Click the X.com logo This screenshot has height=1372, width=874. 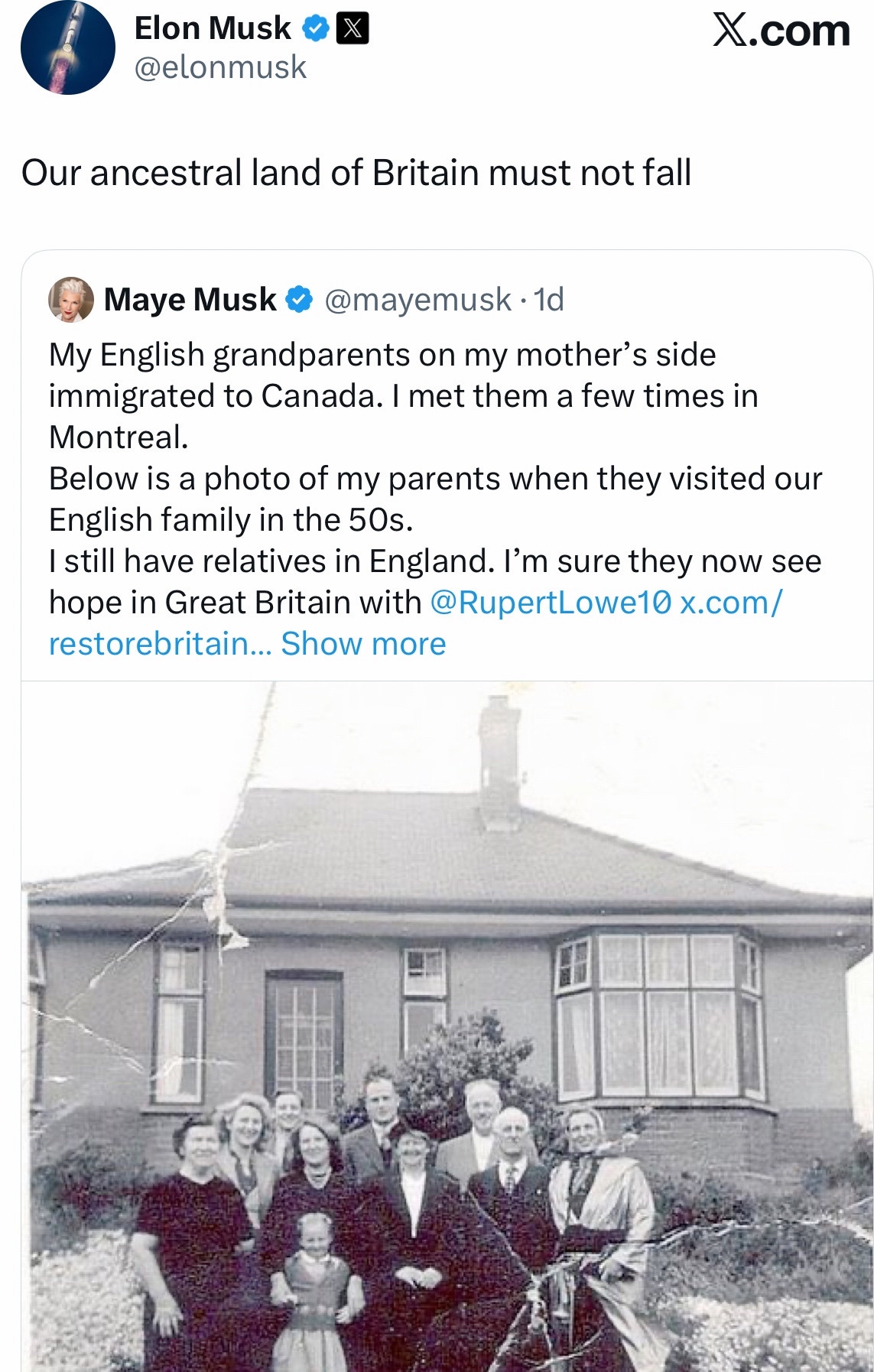[x=781, y=31]
